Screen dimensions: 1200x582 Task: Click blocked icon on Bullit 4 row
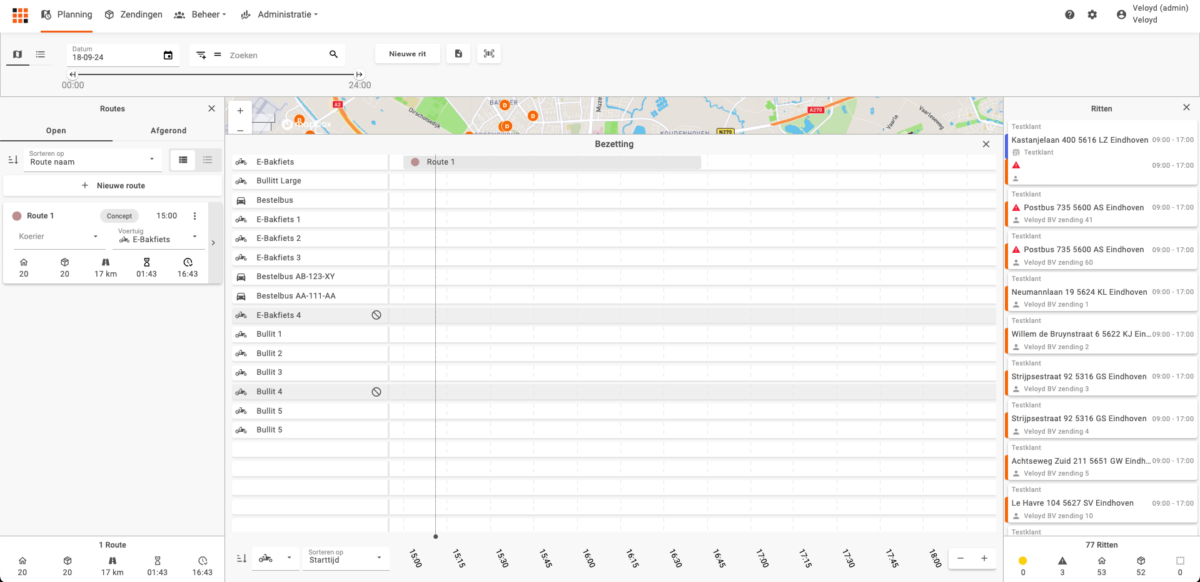coord(376,392)
